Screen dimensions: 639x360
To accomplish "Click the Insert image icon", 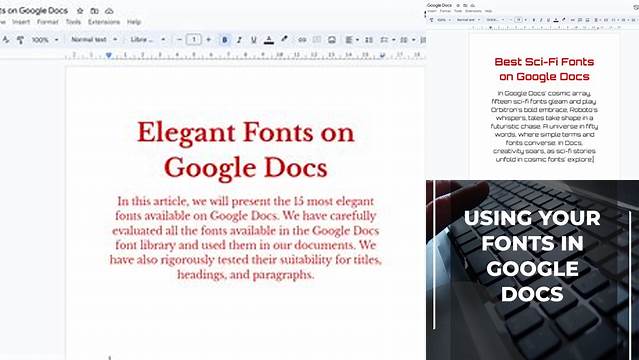I will point(332,40).
